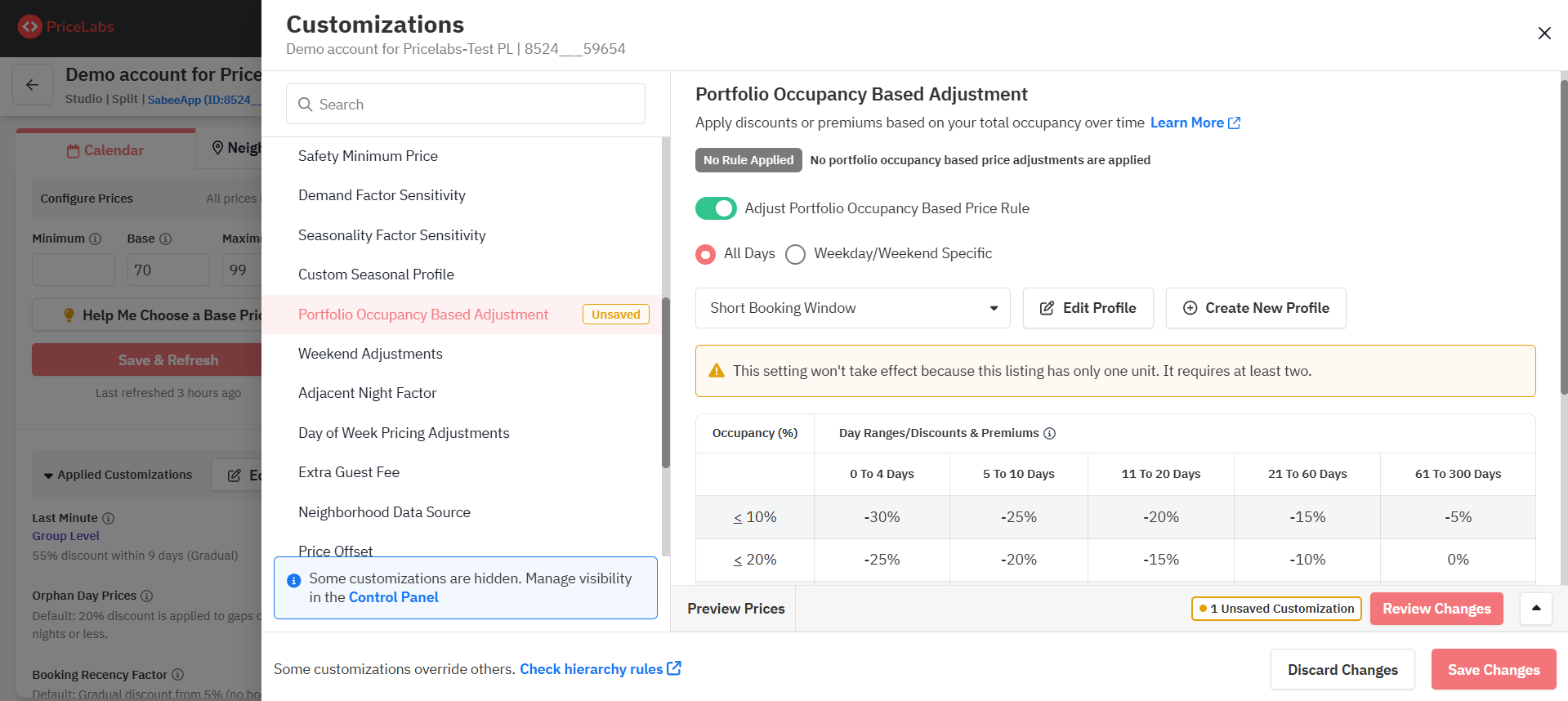Open the Check hierarchy rules link

[601, 669]
